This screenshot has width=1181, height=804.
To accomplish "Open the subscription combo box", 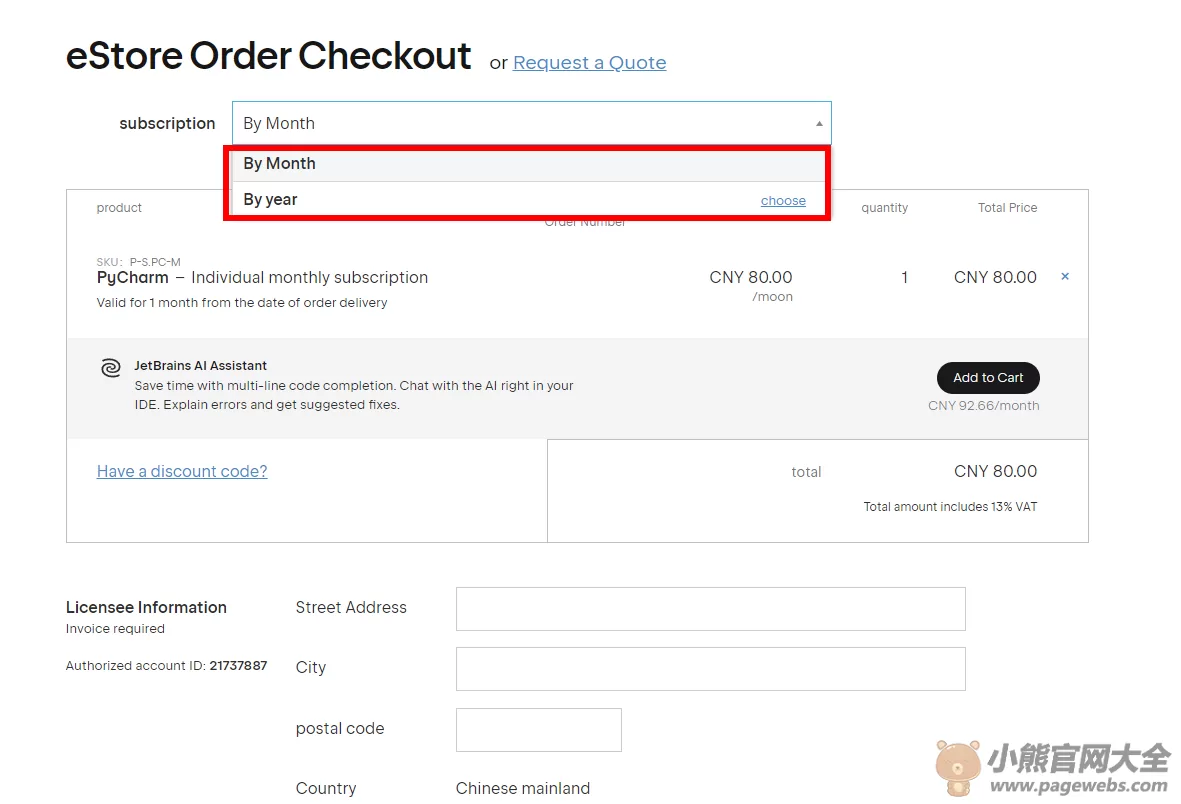I will pos(532,123).
